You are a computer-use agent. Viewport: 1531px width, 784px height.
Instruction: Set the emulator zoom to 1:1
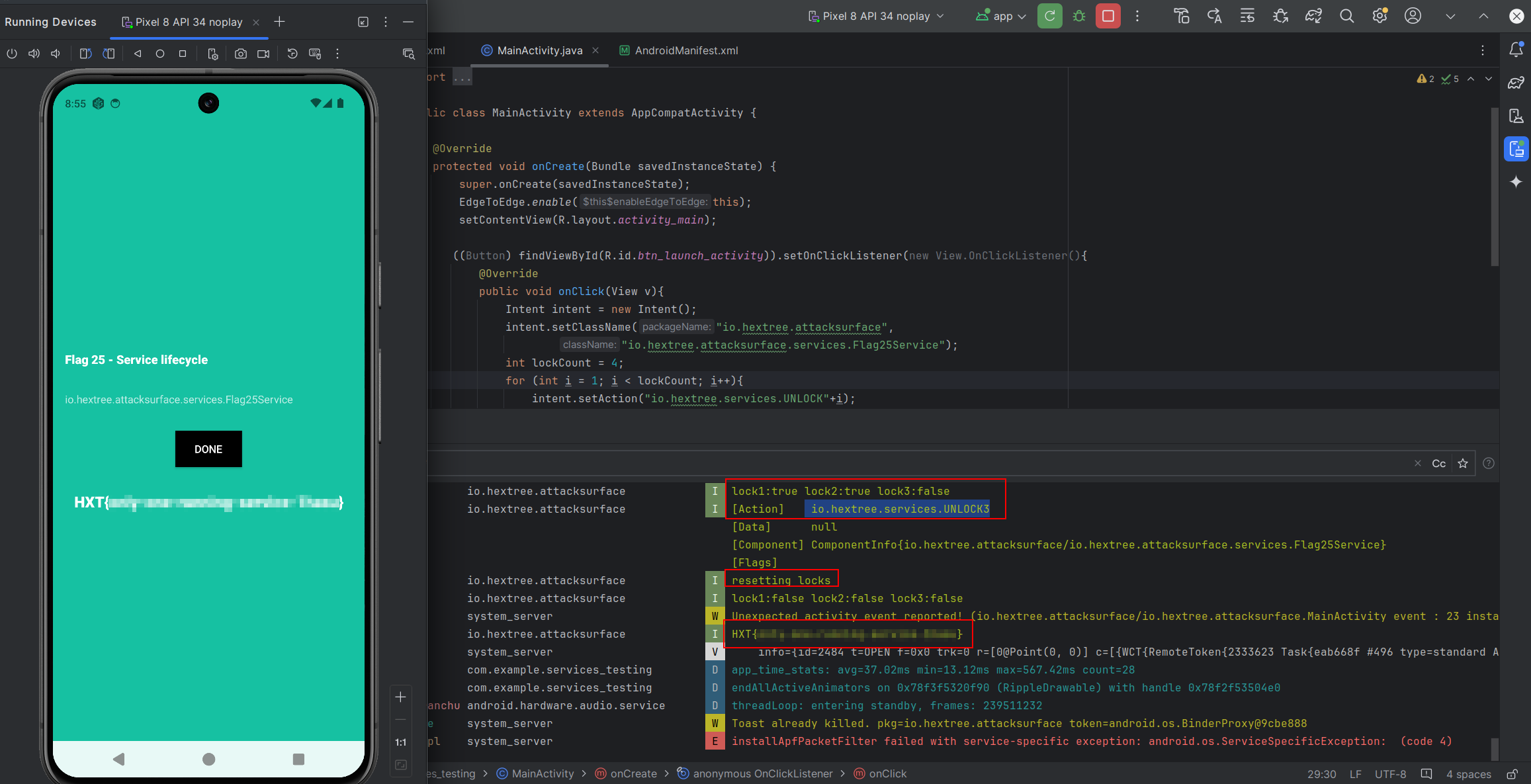[401, 742]
